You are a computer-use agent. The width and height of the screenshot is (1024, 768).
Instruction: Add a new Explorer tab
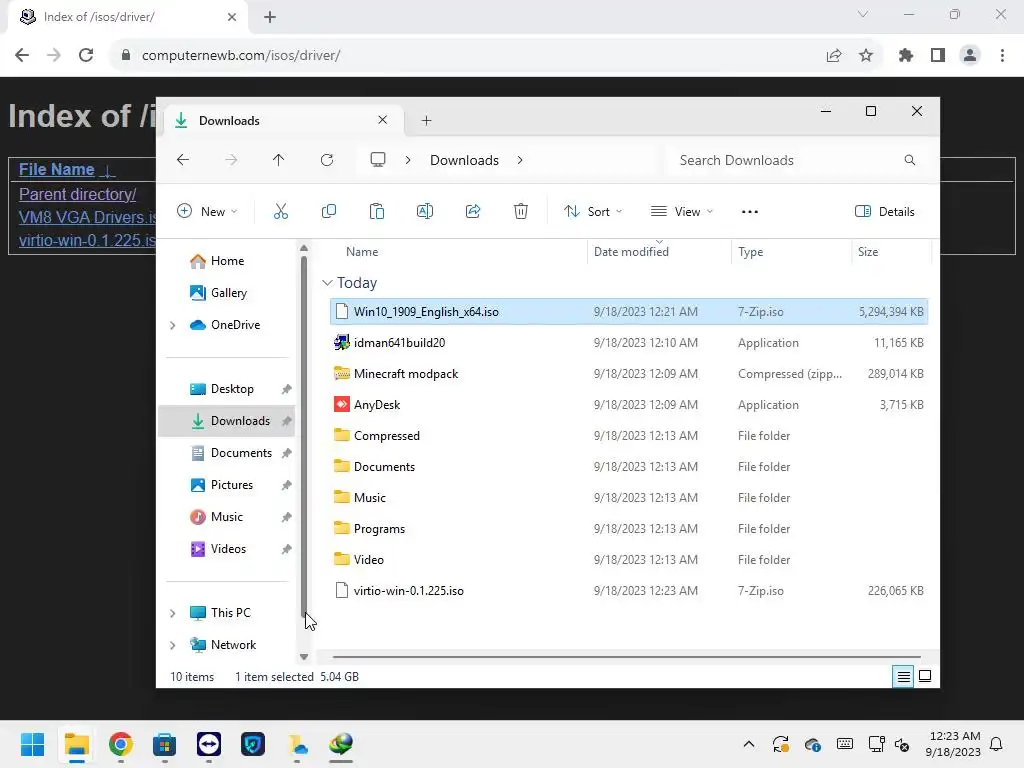click(426, 121)
